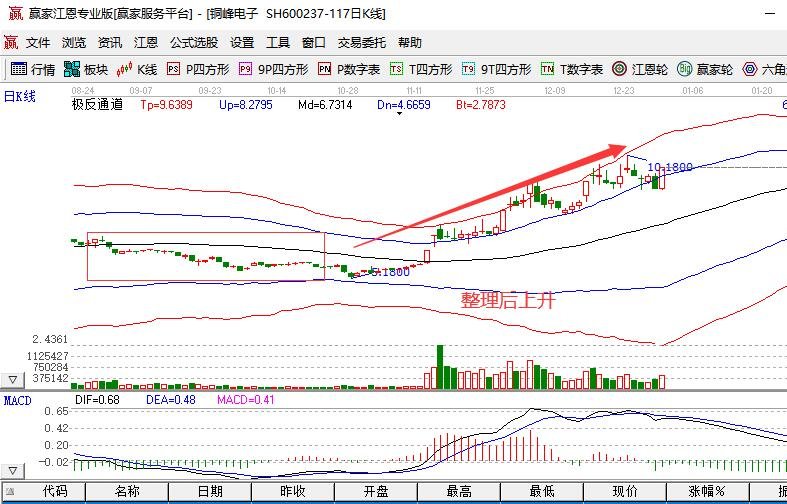Sort by 昨收 column header
This screenshot has height=504, width=787.
[x=293, y=491]
